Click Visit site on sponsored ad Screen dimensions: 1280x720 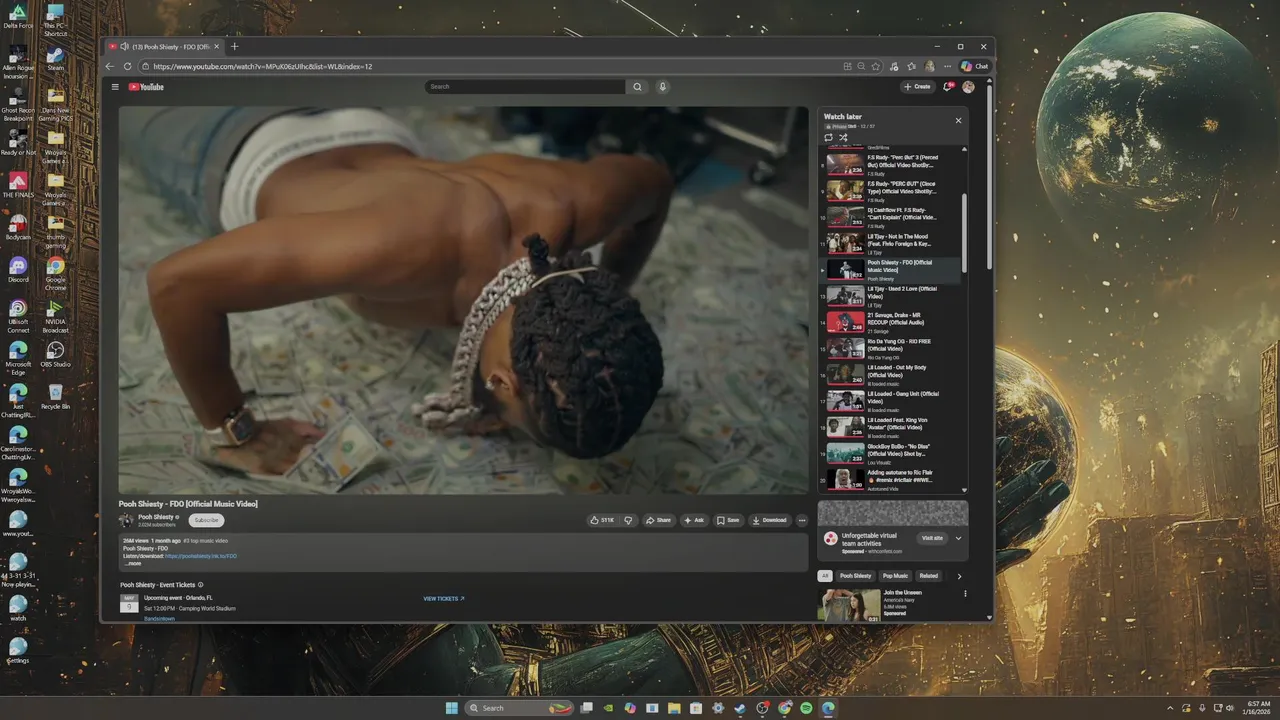[x=932, y=538]
